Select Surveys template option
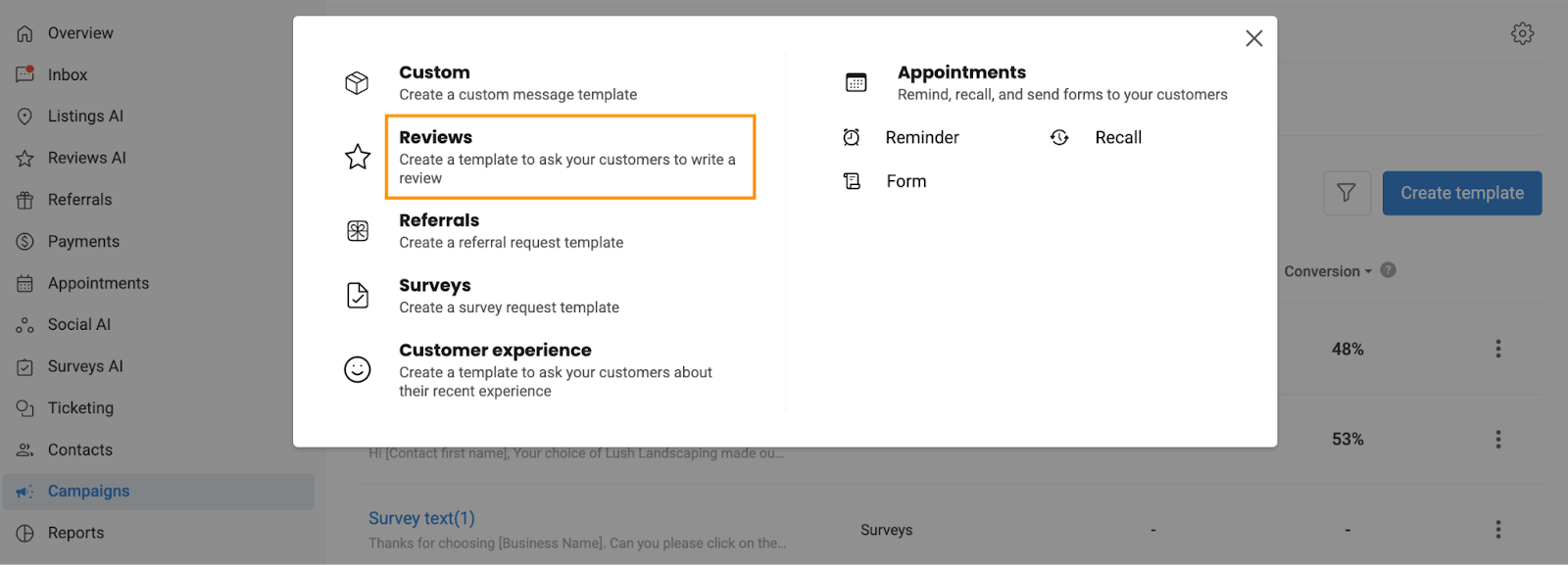This screenshot has height=565, width=1568. (x=509, y=296)
